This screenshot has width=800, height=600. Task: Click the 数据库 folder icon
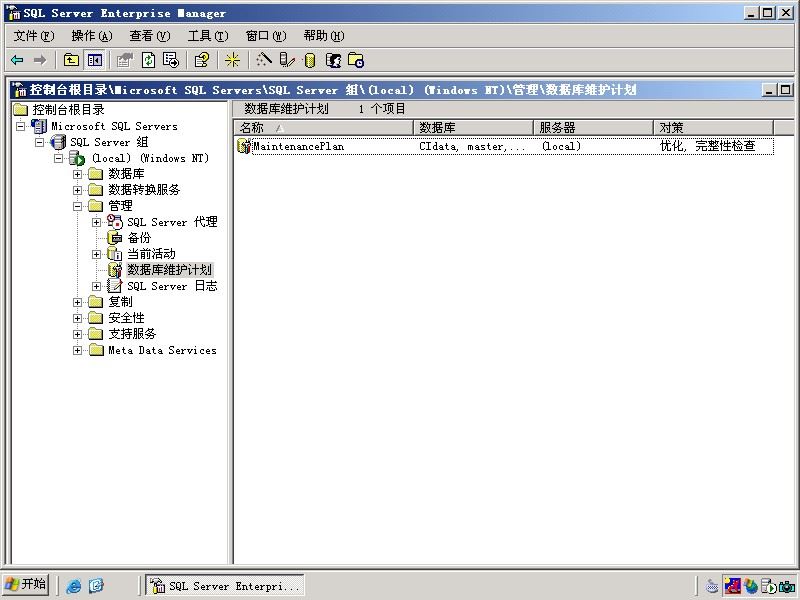(95, 174)
